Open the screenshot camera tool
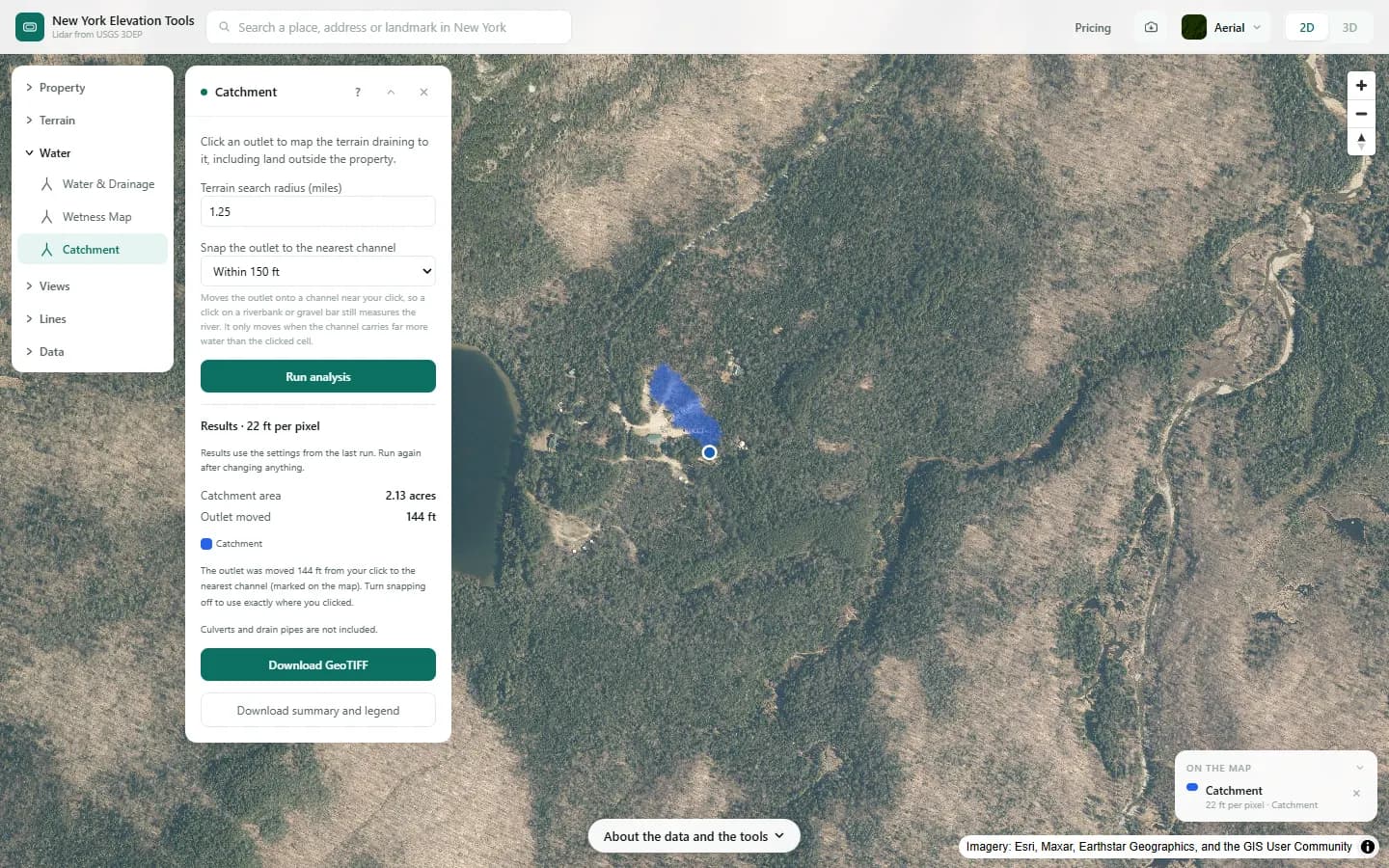 (1151, 27)
